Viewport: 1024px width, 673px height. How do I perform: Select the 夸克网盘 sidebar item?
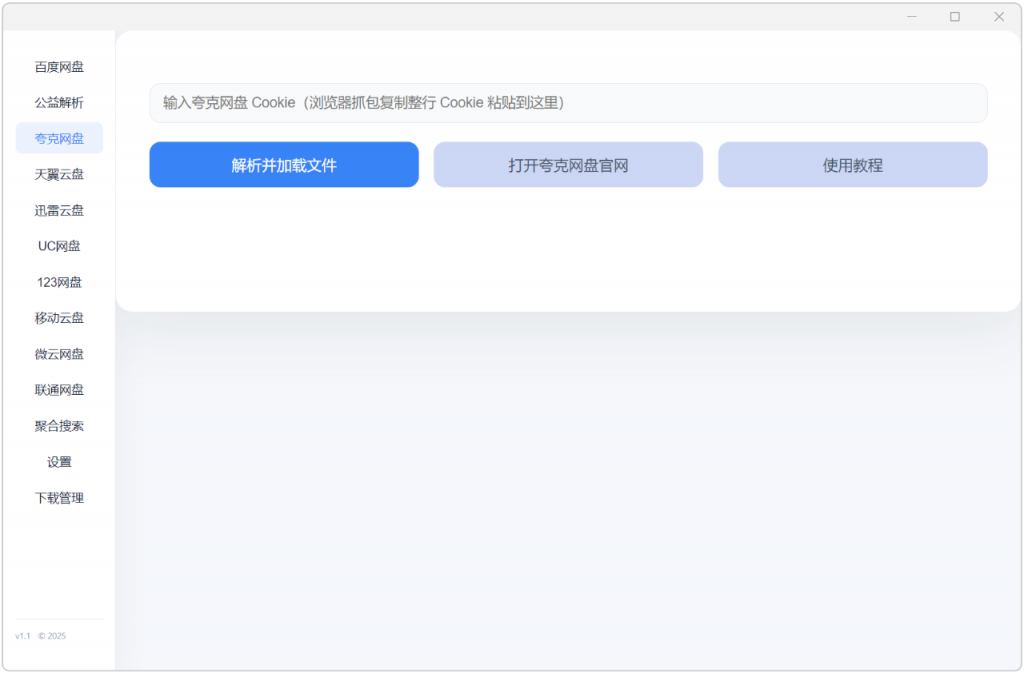pos(59,138)
